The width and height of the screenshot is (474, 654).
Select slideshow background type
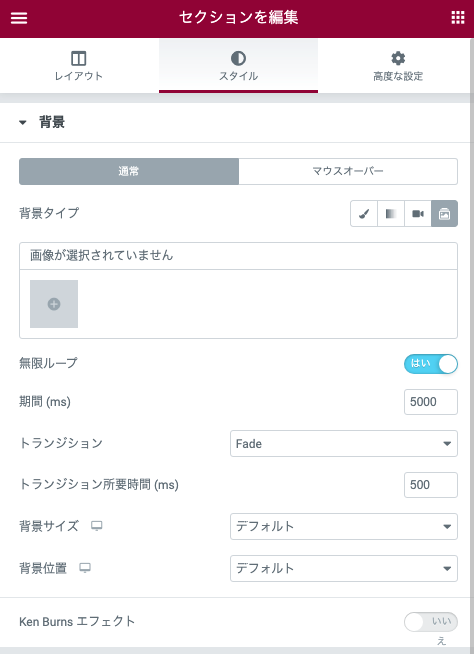(444, 214)
